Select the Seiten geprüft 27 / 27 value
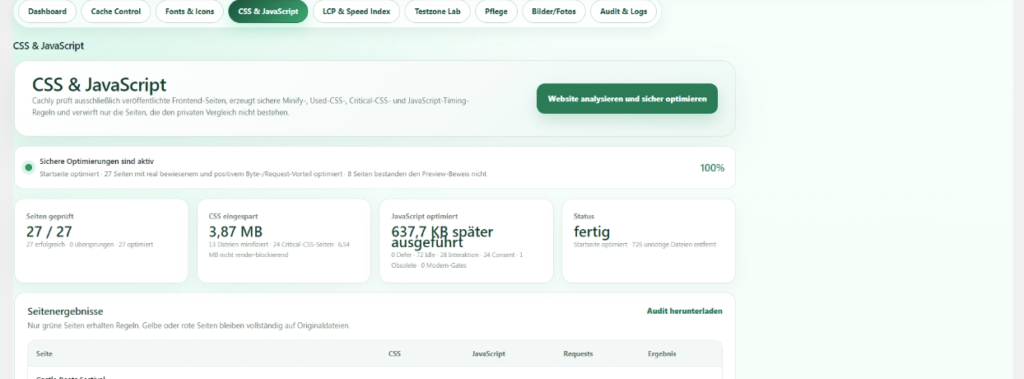 [49, 231]
